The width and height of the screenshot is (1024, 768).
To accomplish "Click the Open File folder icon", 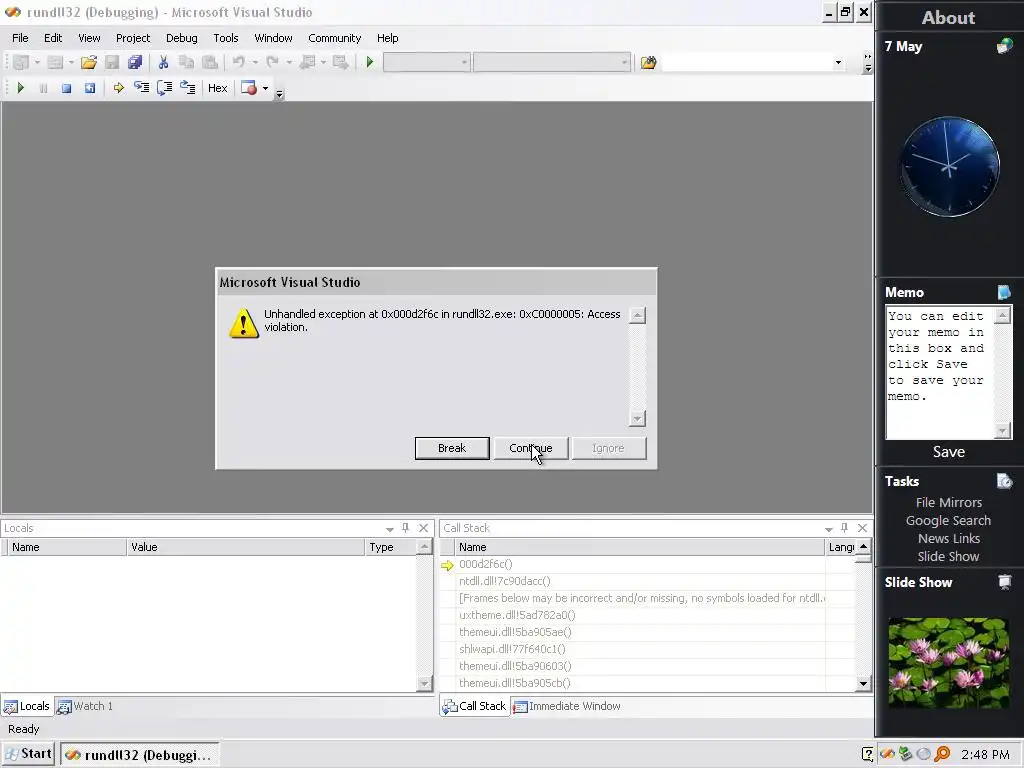I will coord(89,62).
